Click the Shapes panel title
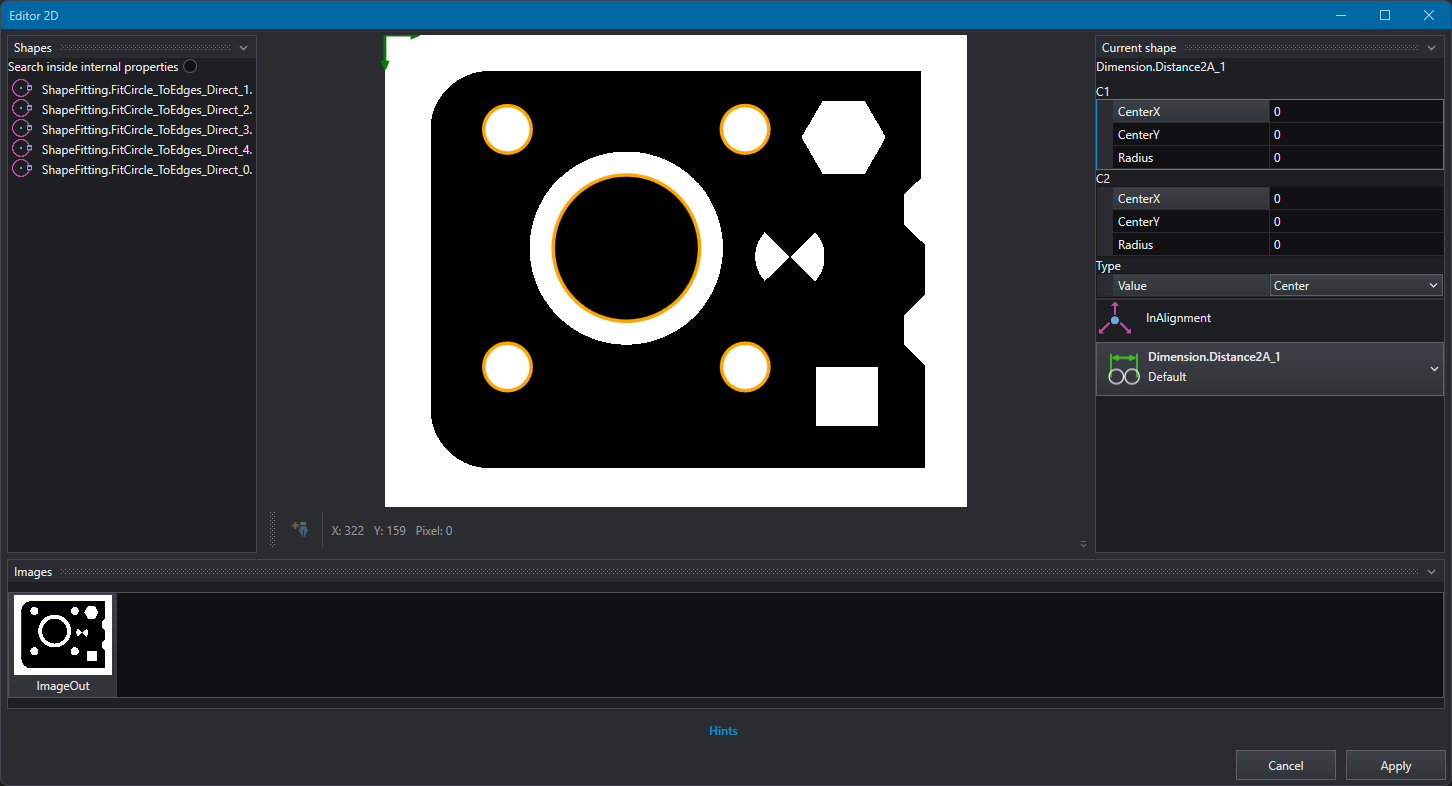This screenshot has width=1452, height=786. point(33,48)
